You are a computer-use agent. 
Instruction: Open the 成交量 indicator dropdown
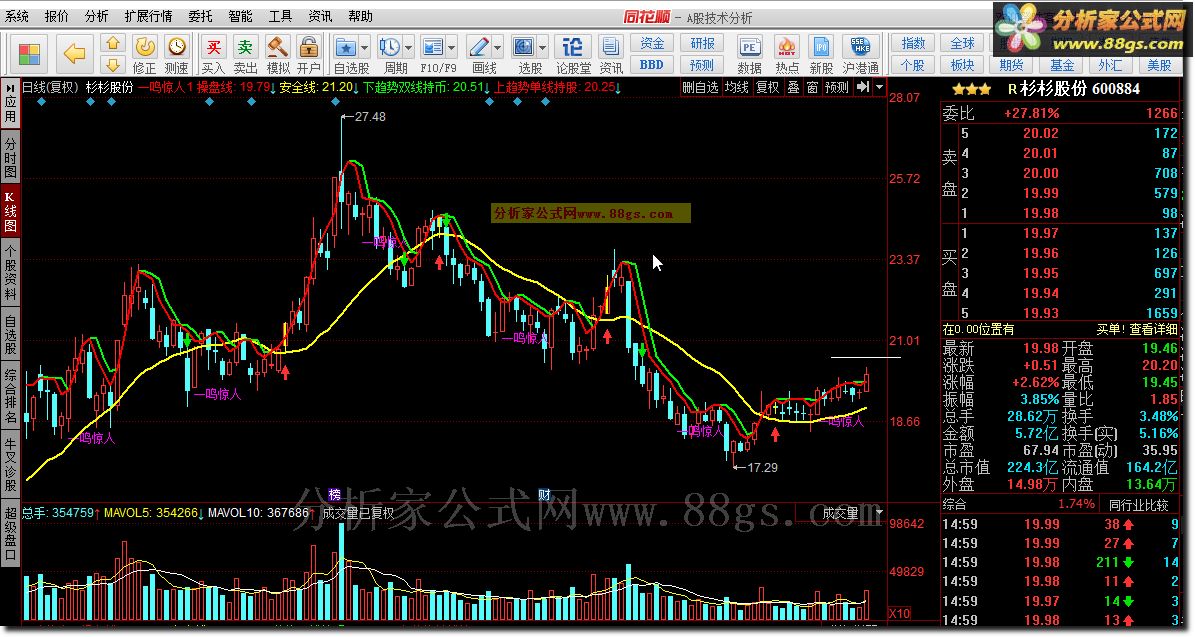click(879, 513)
